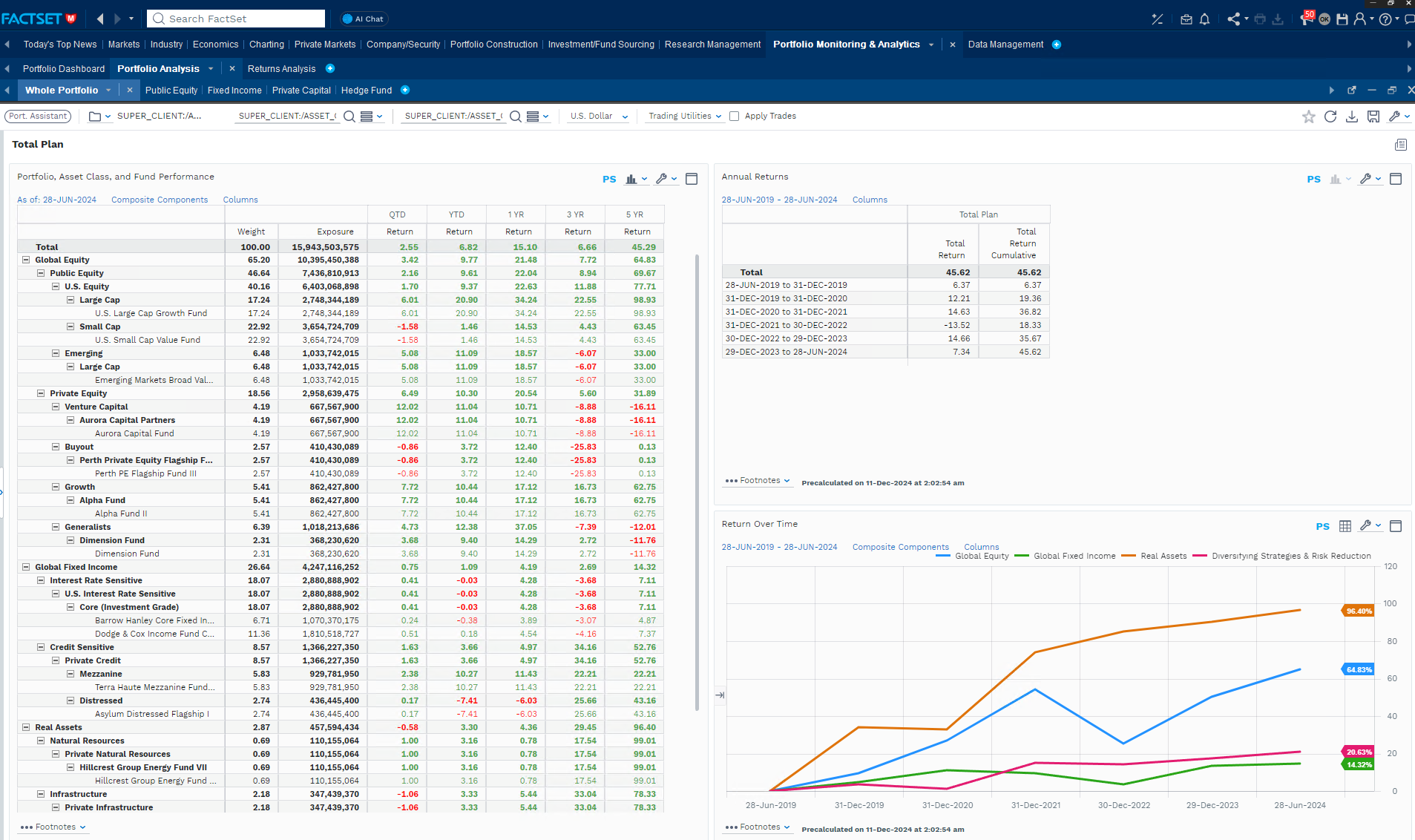Image resolution: width=1415 pixels, height=840 pixels.
Task: Enable the Apply Trades checkbox
Action: click(x=735, y=117)
